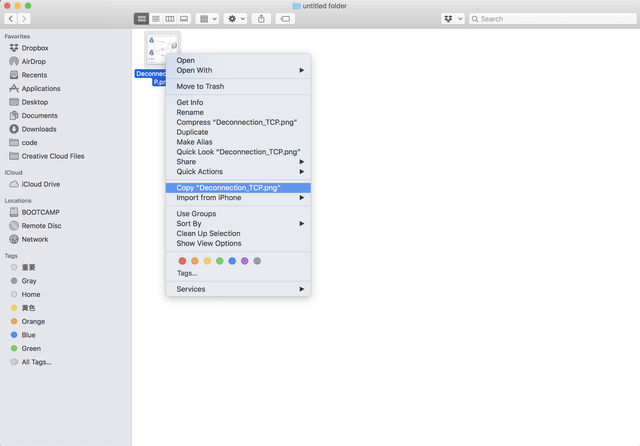This screenshot has height=446, width=640.
Task: Click Tags... in the context menu
Action: click(187, 273)
